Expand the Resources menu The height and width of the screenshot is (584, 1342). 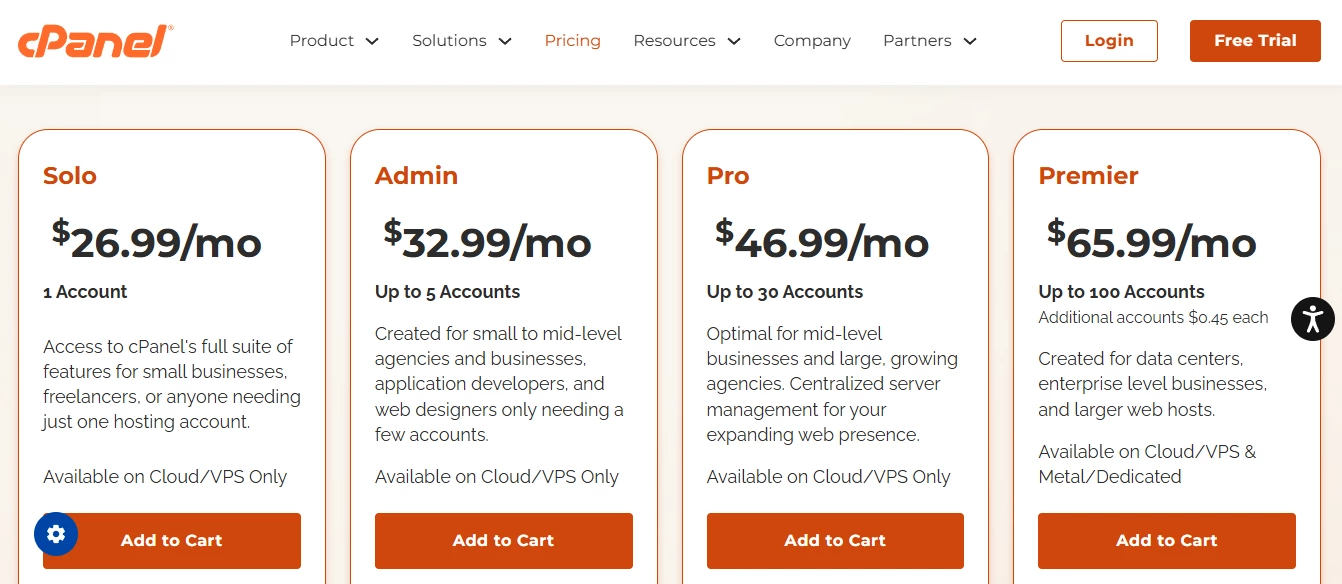point(686,41)
